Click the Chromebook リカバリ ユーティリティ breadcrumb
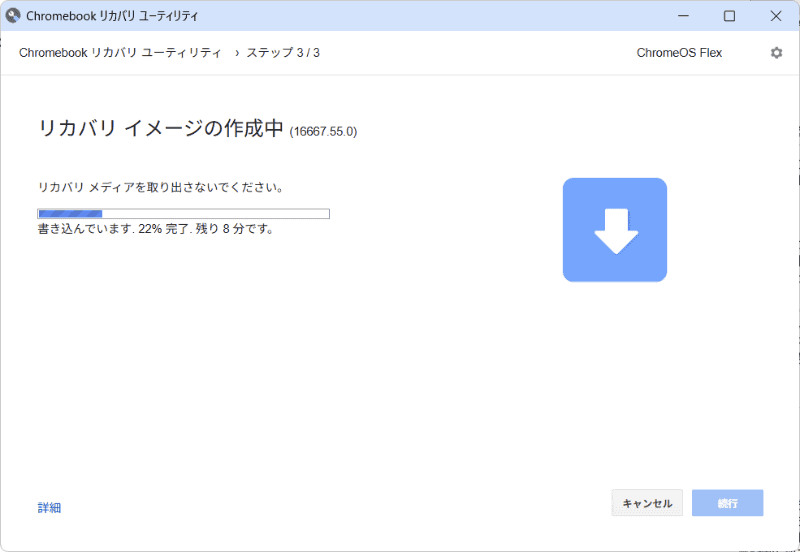This screenshot has height=552, width=800. 120,53
